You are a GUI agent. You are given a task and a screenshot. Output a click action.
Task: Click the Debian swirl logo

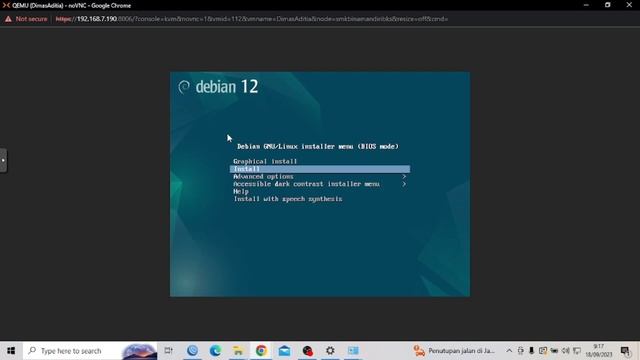click(x=184, y=87)
